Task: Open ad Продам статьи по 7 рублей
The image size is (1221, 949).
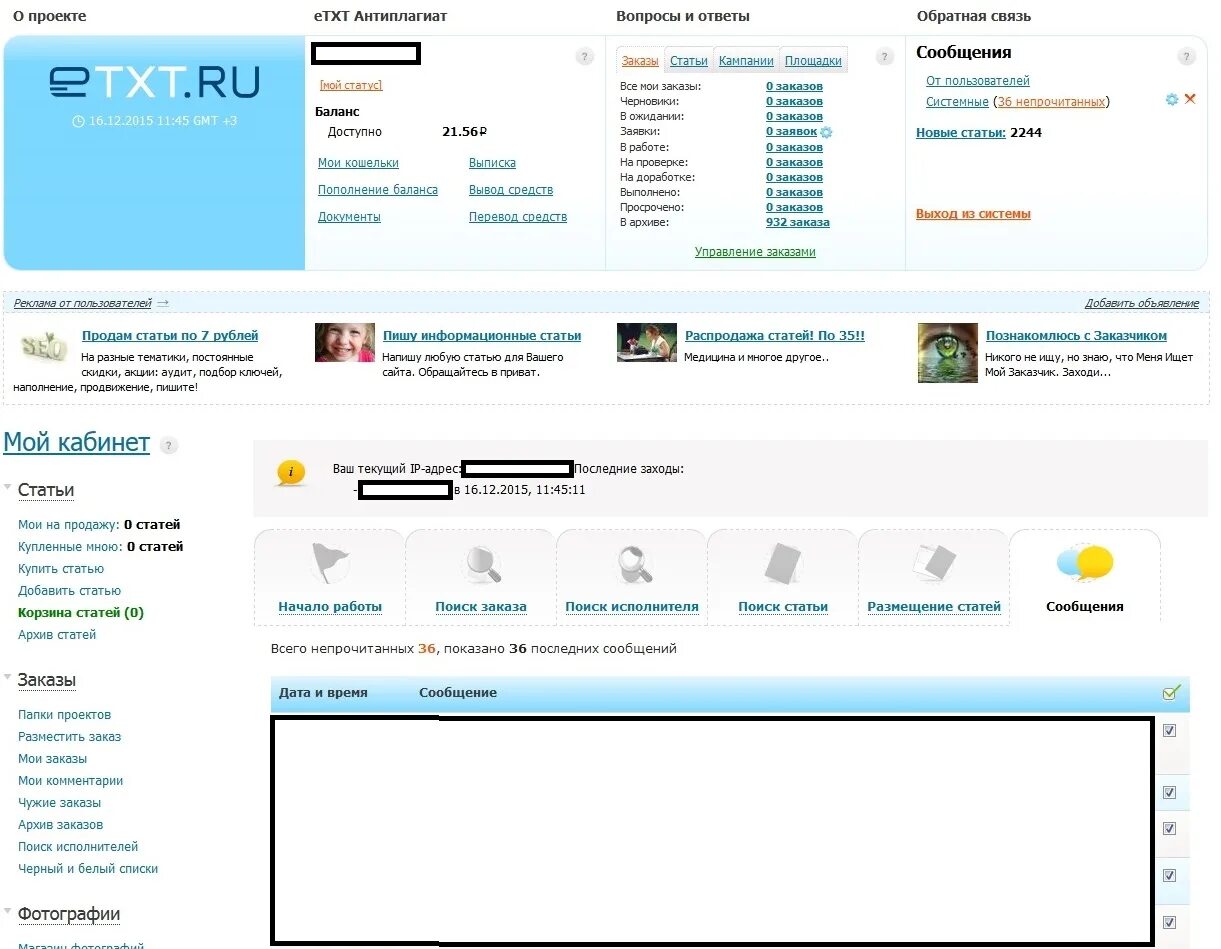Action: coord(170,336)
